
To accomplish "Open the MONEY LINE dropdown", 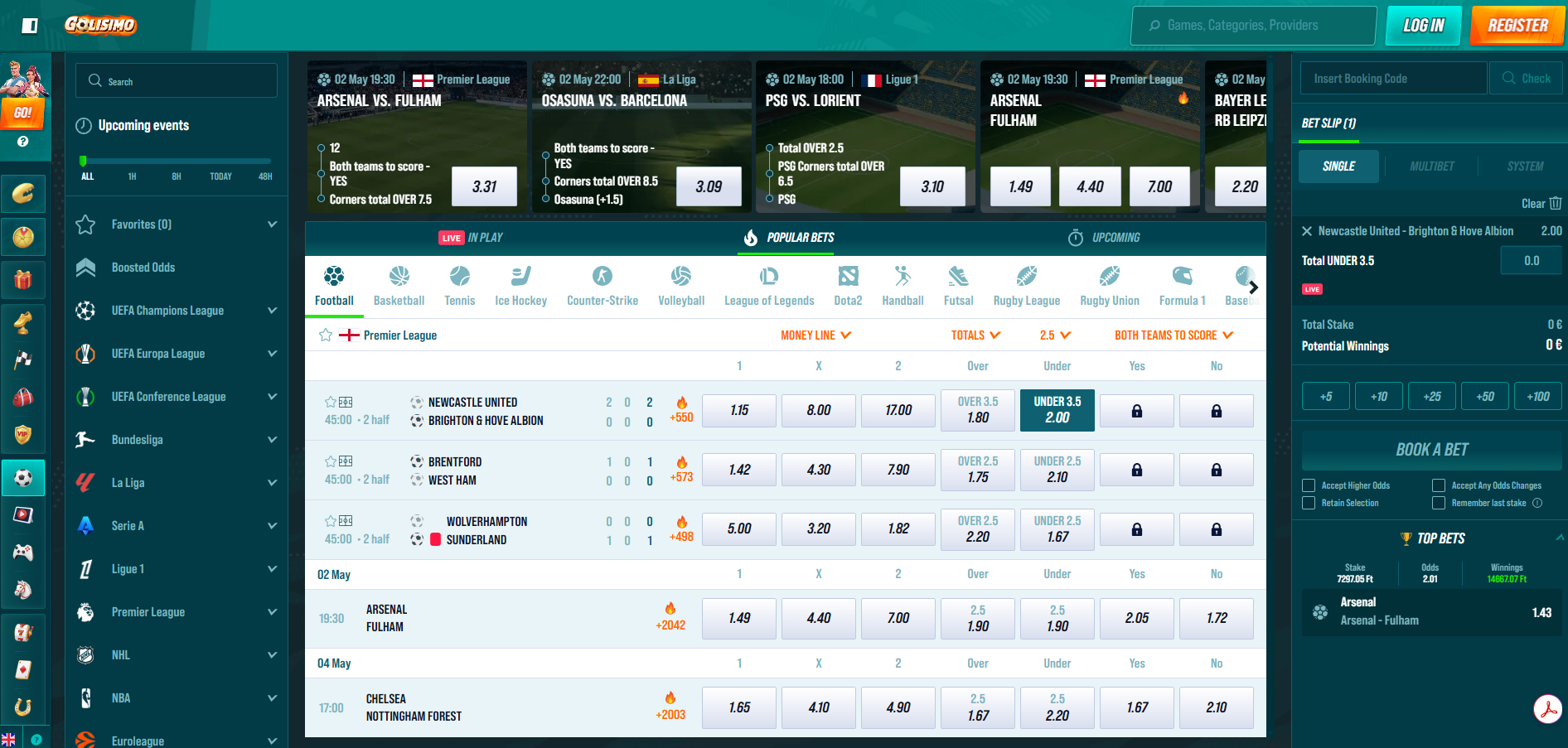I will (816, 335).
